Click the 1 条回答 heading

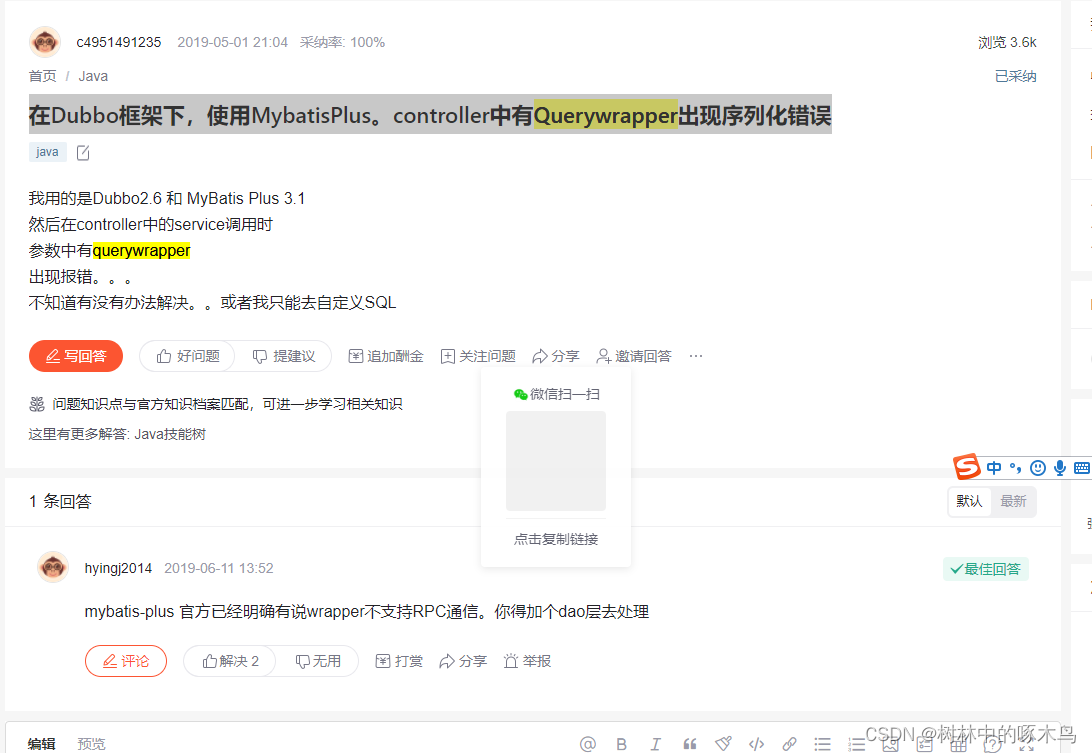61,502
